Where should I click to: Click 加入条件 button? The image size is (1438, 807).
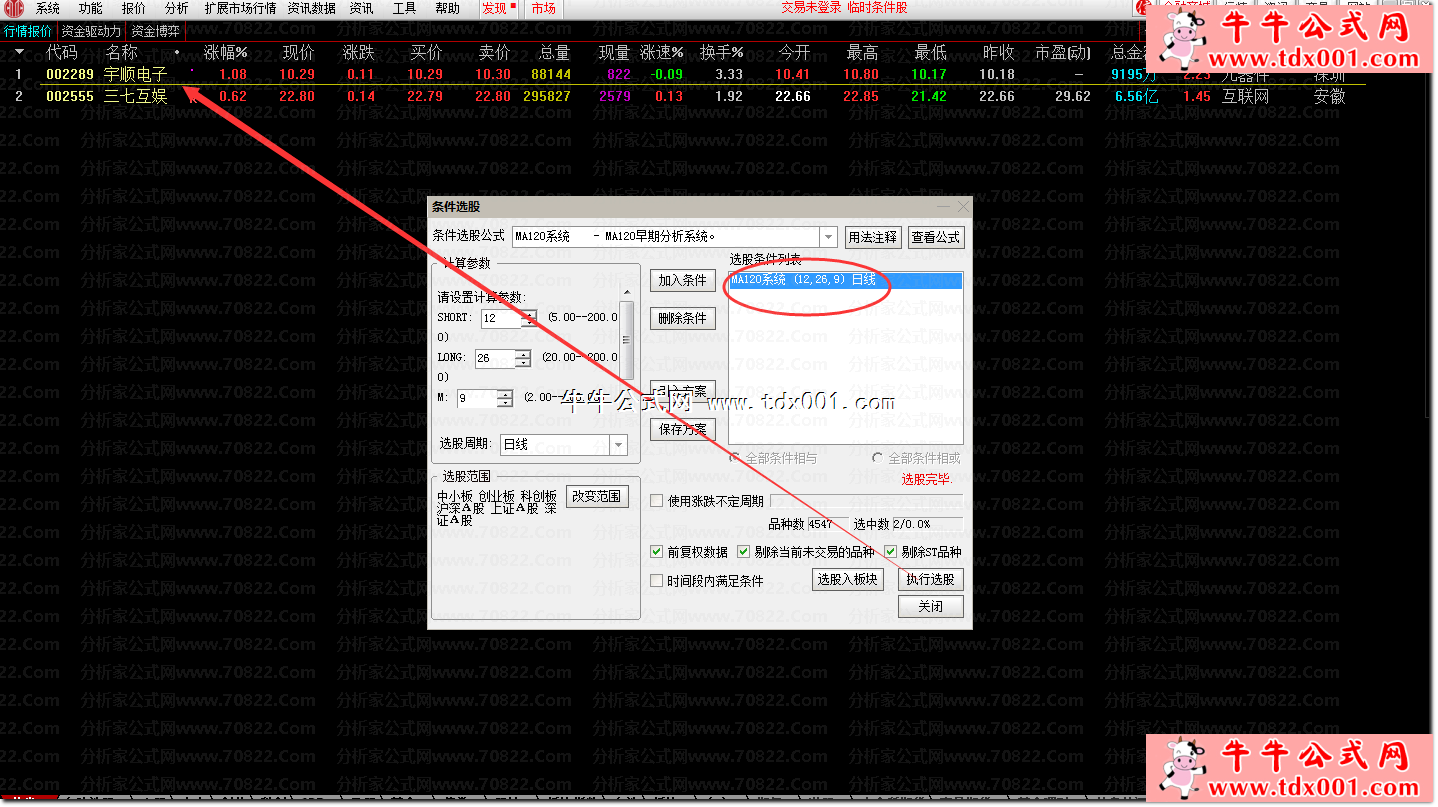682,281
